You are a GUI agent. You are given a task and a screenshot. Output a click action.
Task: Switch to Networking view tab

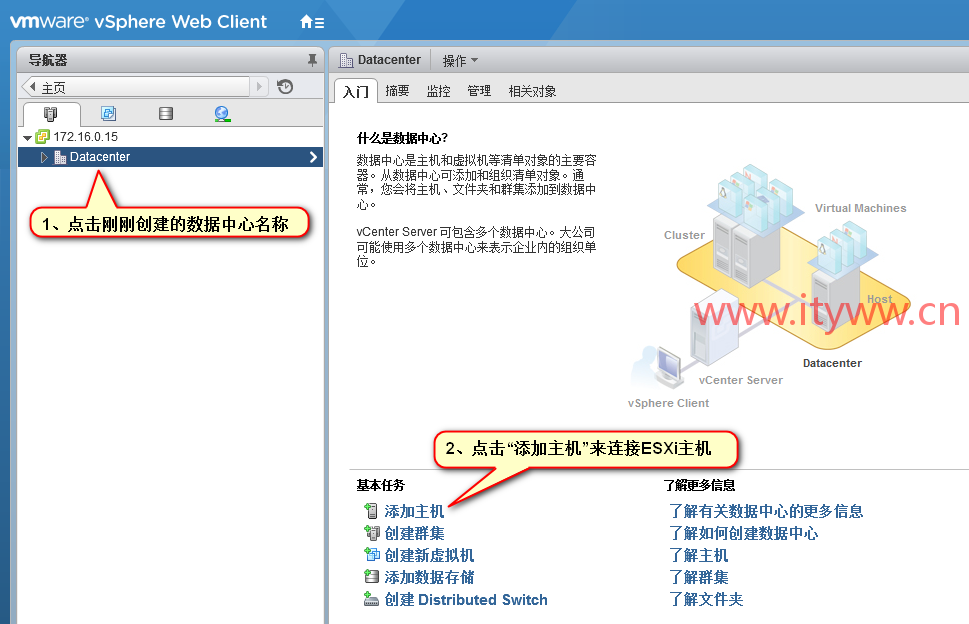pos(222,114)
